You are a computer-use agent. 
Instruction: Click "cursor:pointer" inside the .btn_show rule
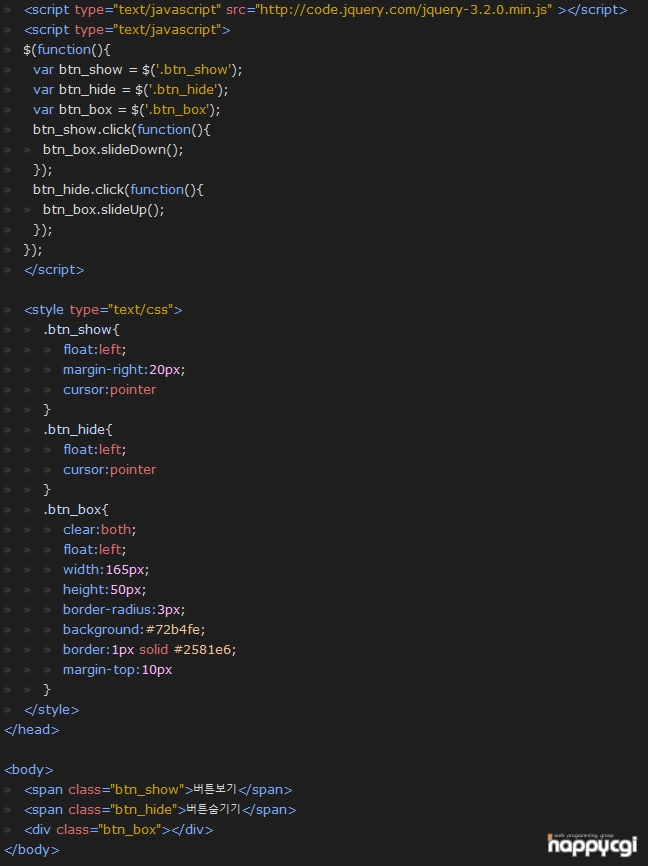(x=109, y=390)
